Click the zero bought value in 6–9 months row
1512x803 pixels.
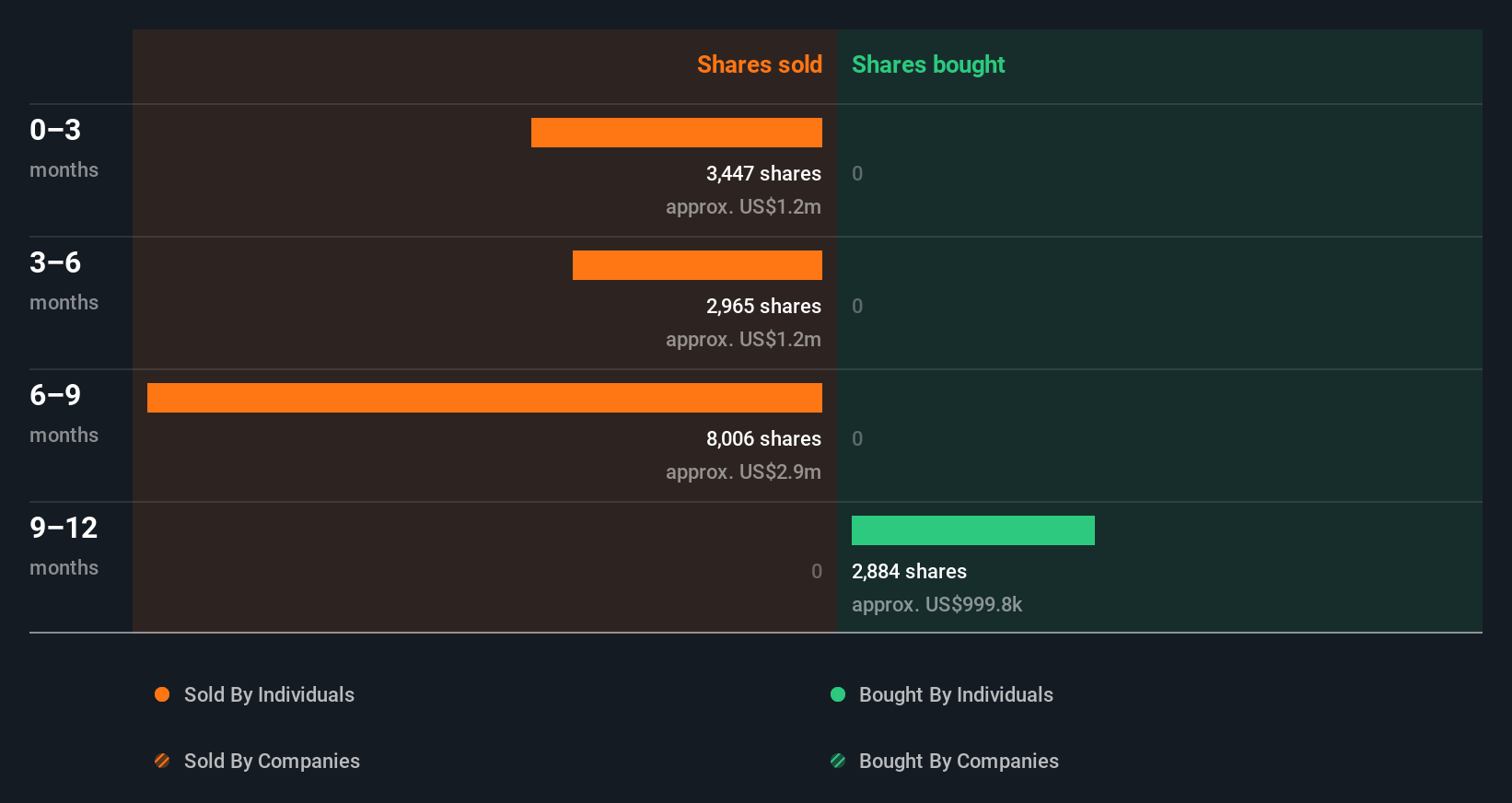(x=857, y=438)
